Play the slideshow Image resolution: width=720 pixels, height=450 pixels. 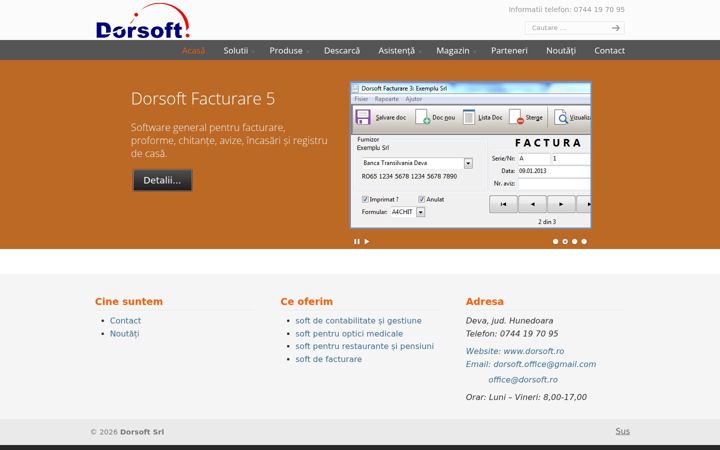tap(367, 242)
